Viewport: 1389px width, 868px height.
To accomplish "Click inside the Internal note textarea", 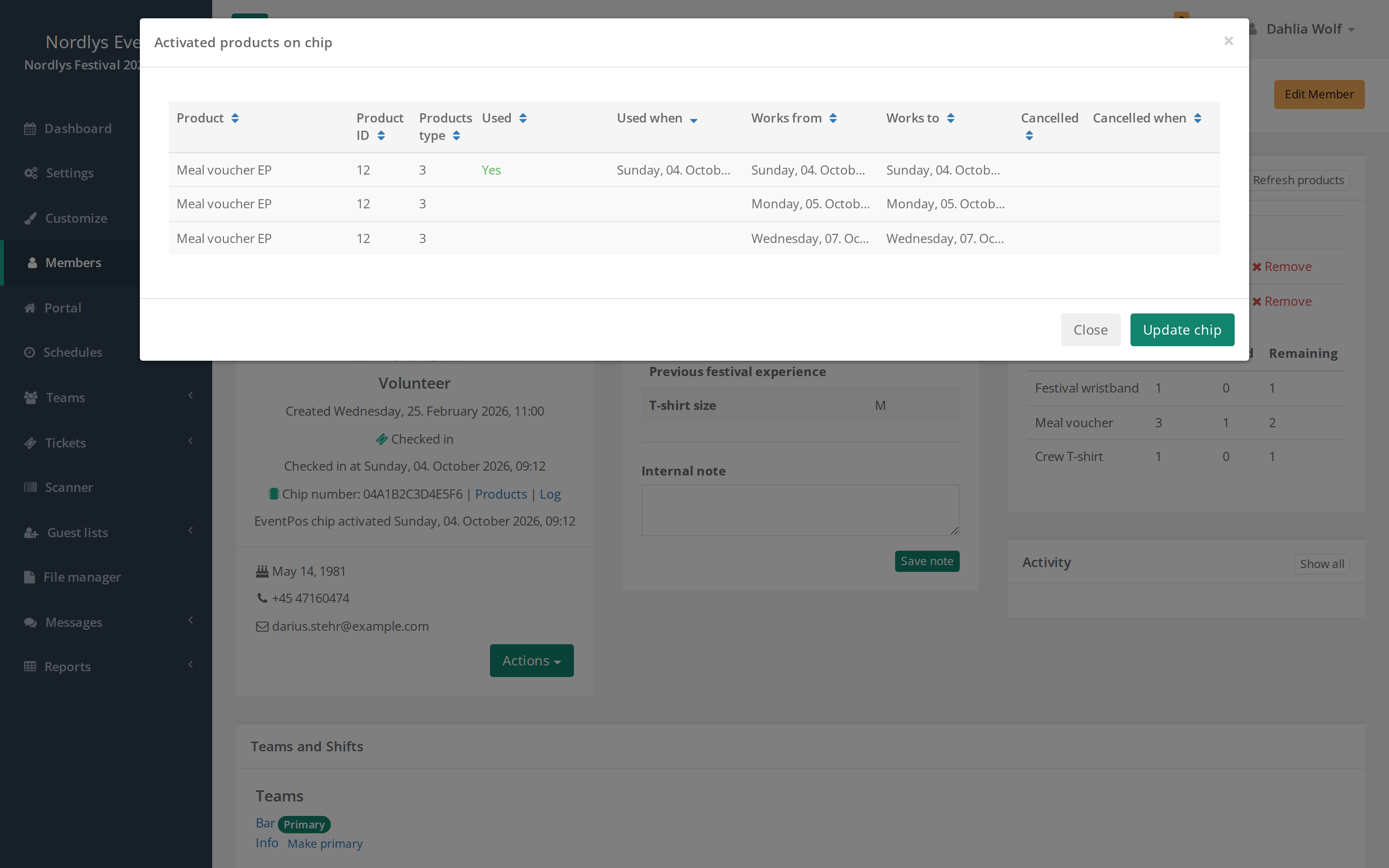I will click(x=800, y=510).
